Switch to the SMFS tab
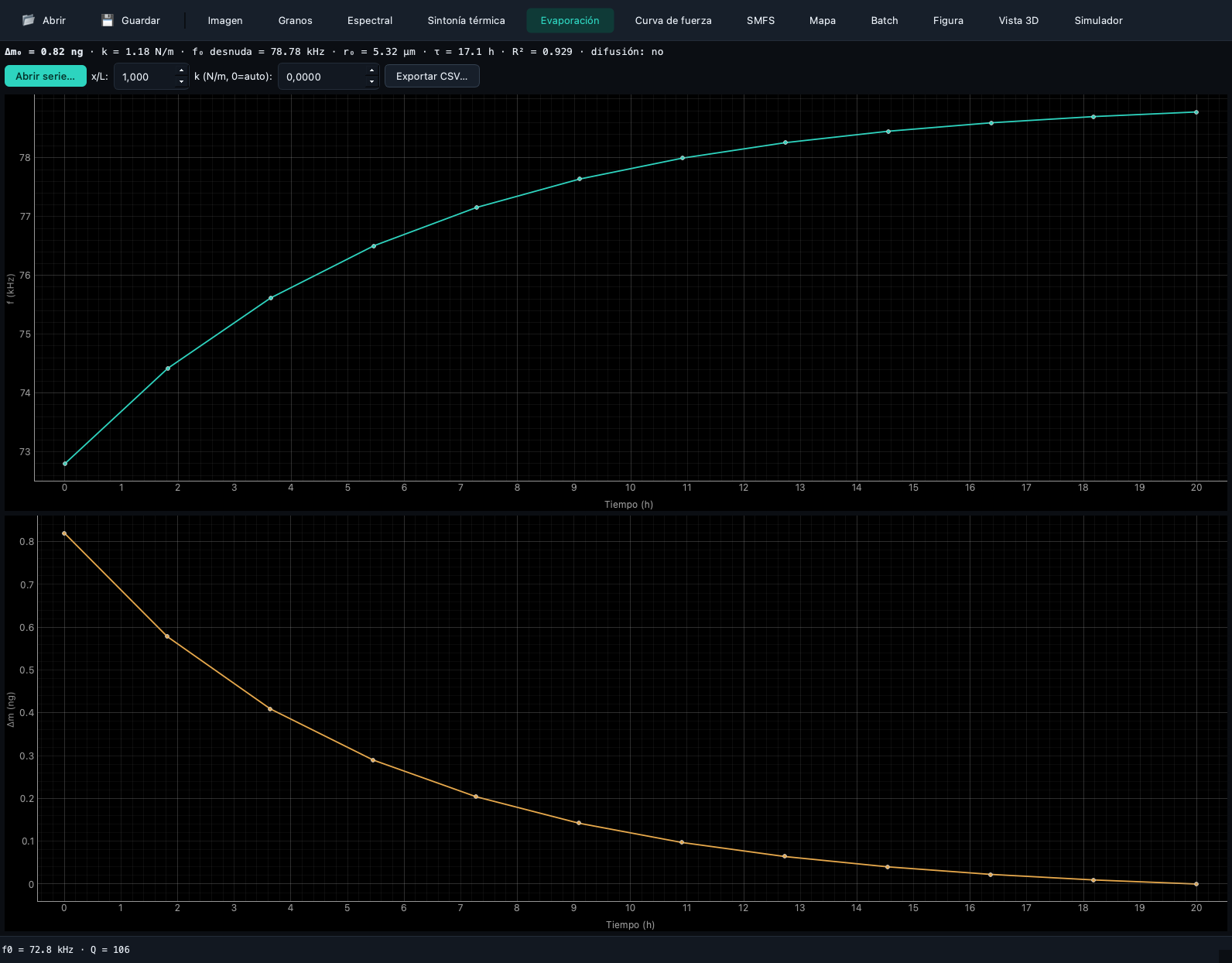 pos(761,20)
